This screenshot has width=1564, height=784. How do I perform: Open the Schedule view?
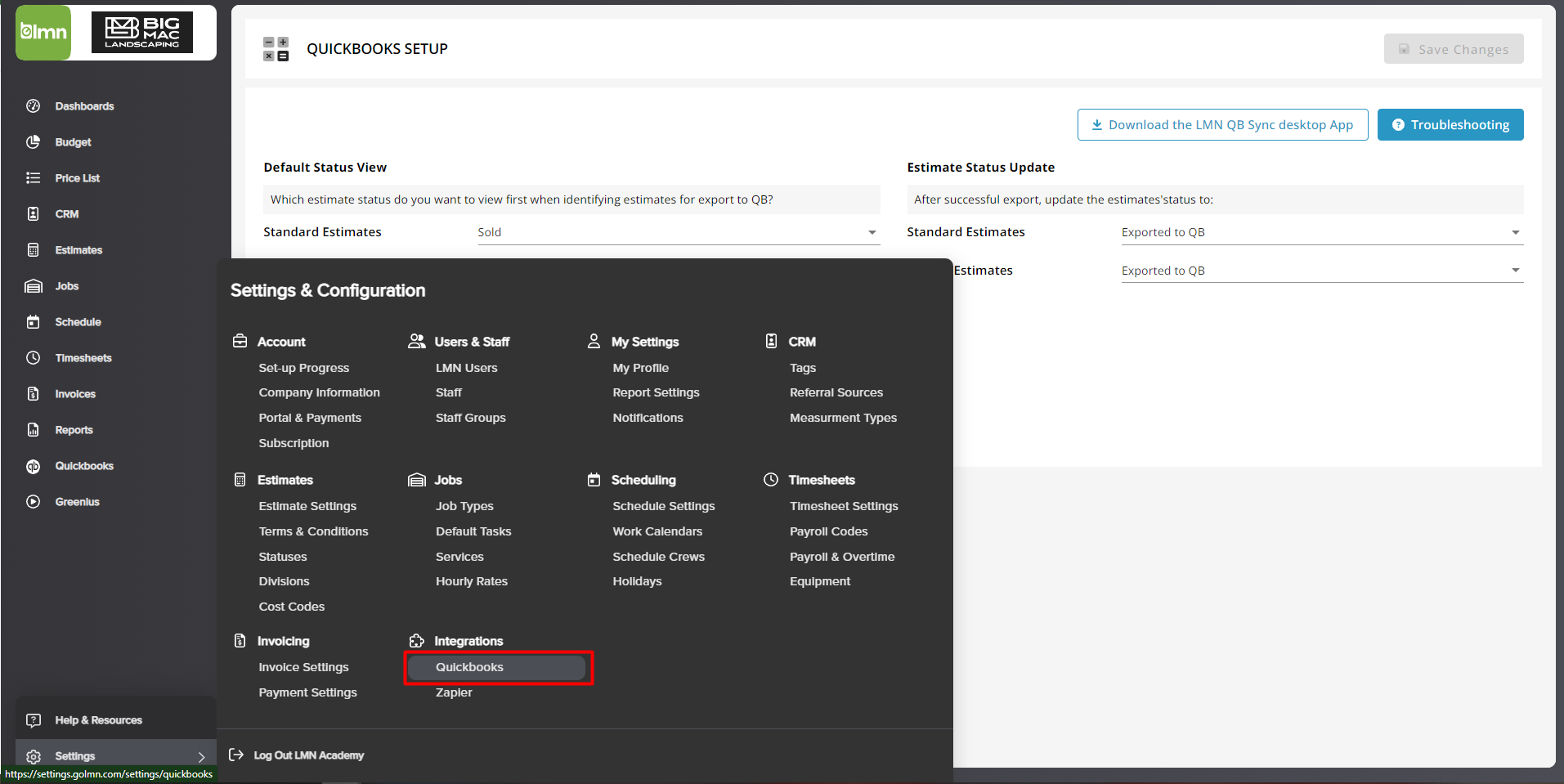click(x=78, y=321)
